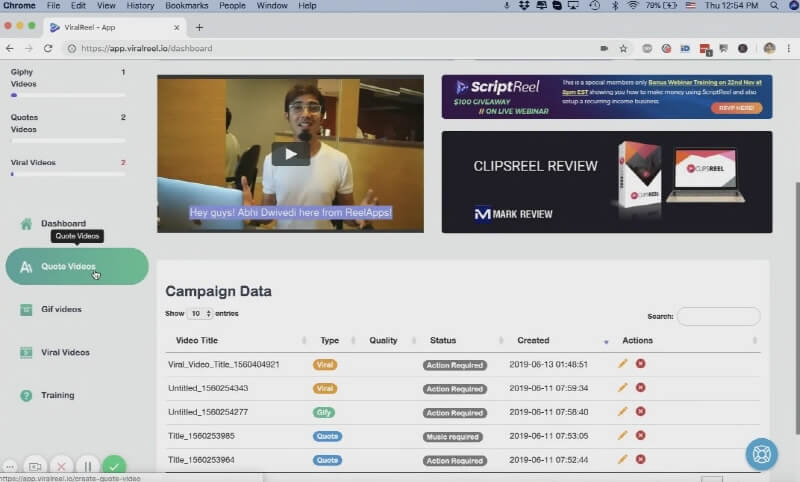Click the page vertical scrollbar
The height and width of the screenshot is (482, 800).
[797, 308]
